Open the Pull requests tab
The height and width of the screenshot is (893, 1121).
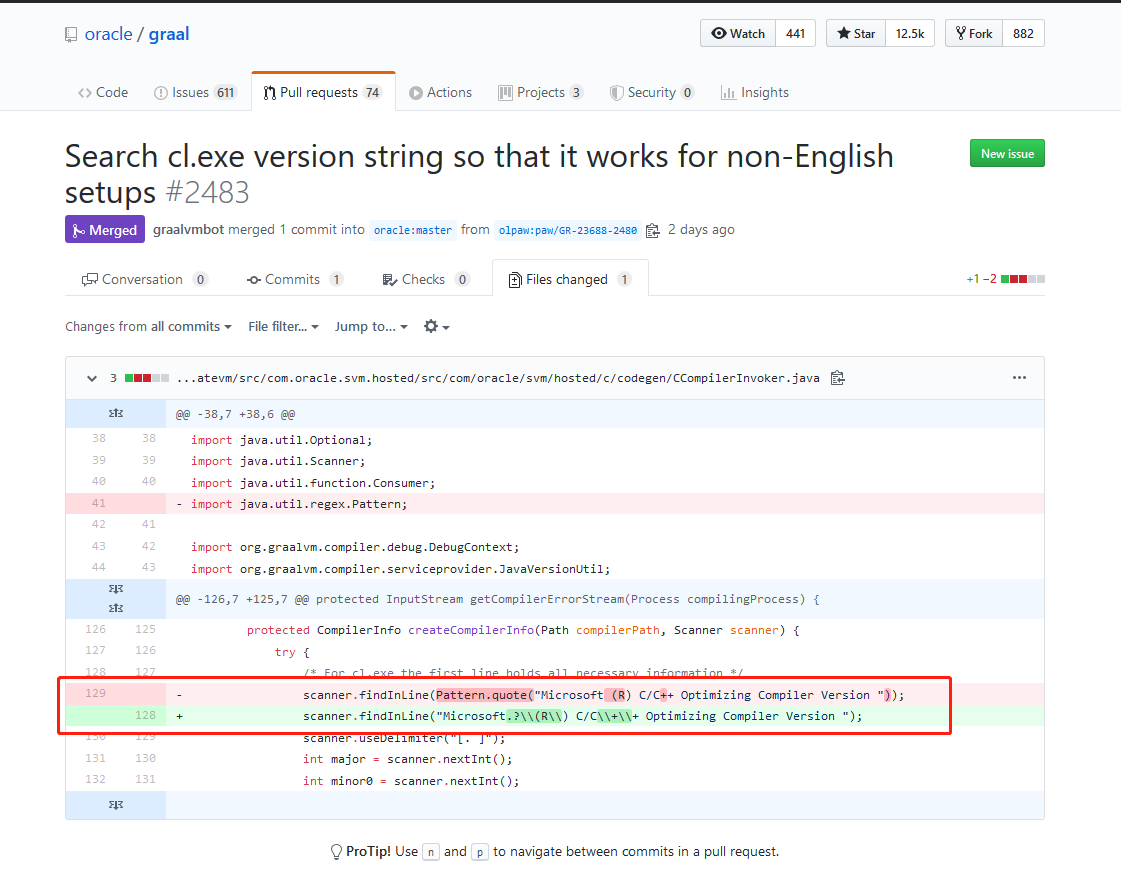click(323, 92)
